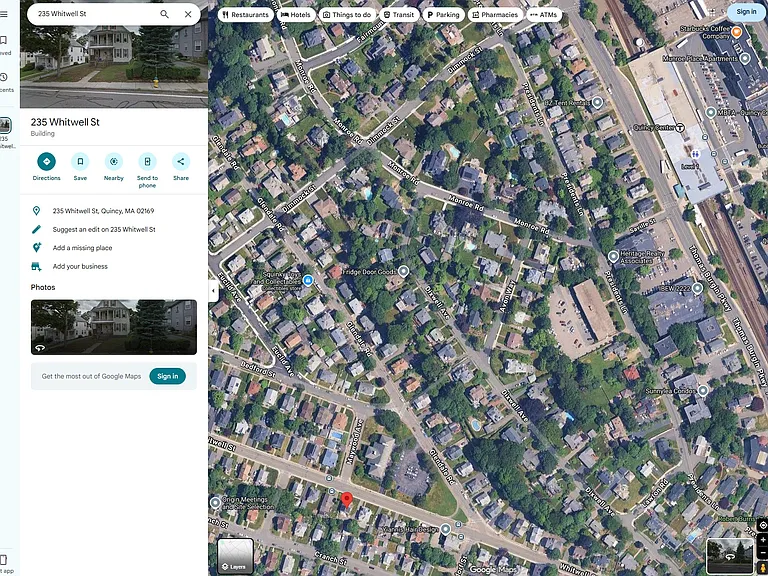This screenshot has width=768, height=576.
Task: Open the Street View photo thumbnail under Photos
Action: point(114,327)
